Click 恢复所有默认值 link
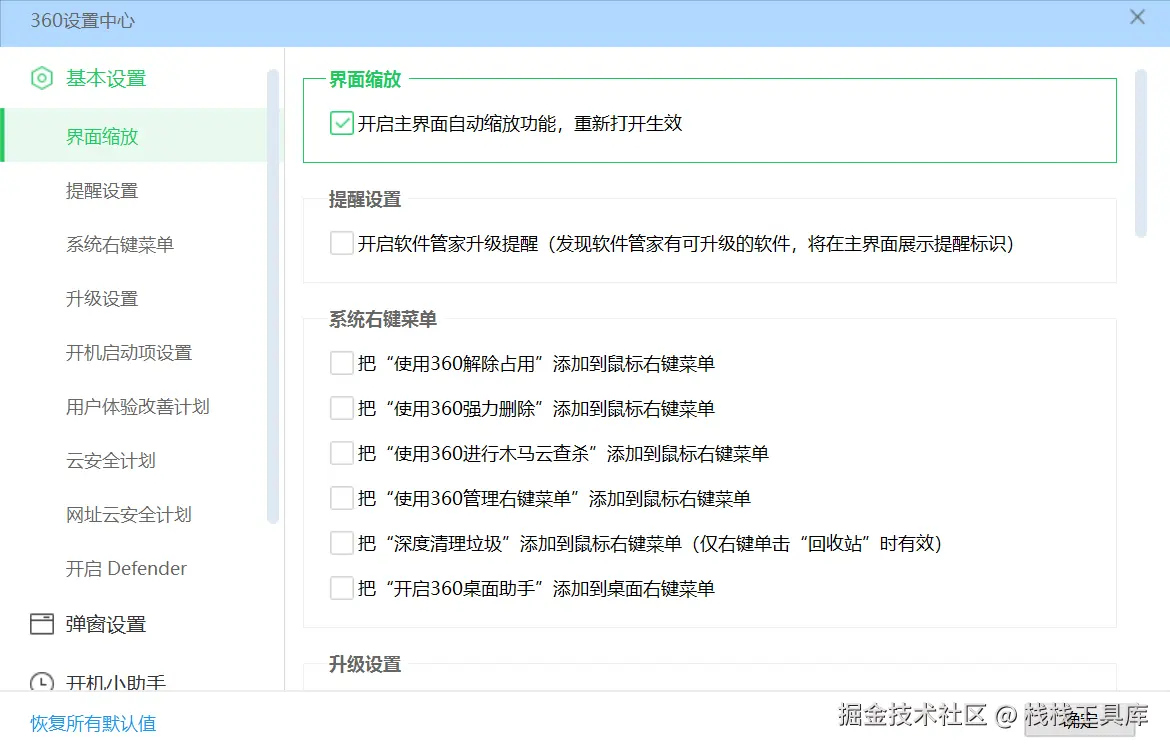 coord(93,723)
